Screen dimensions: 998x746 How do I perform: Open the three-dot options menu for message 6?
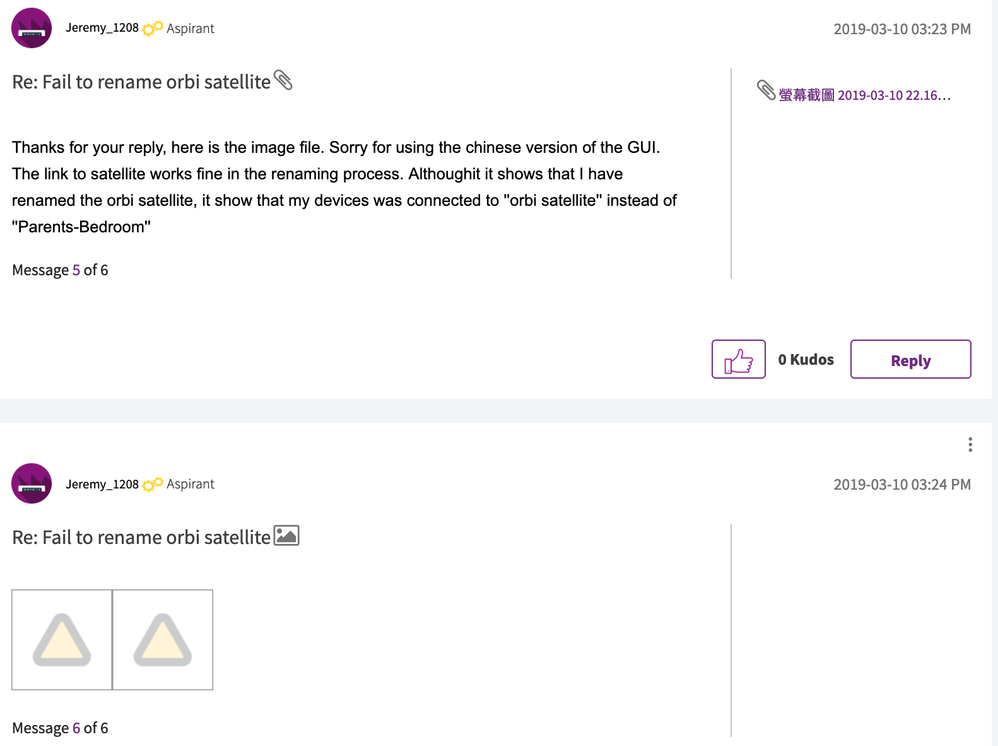pyautogui.click(x=970, y=445)
